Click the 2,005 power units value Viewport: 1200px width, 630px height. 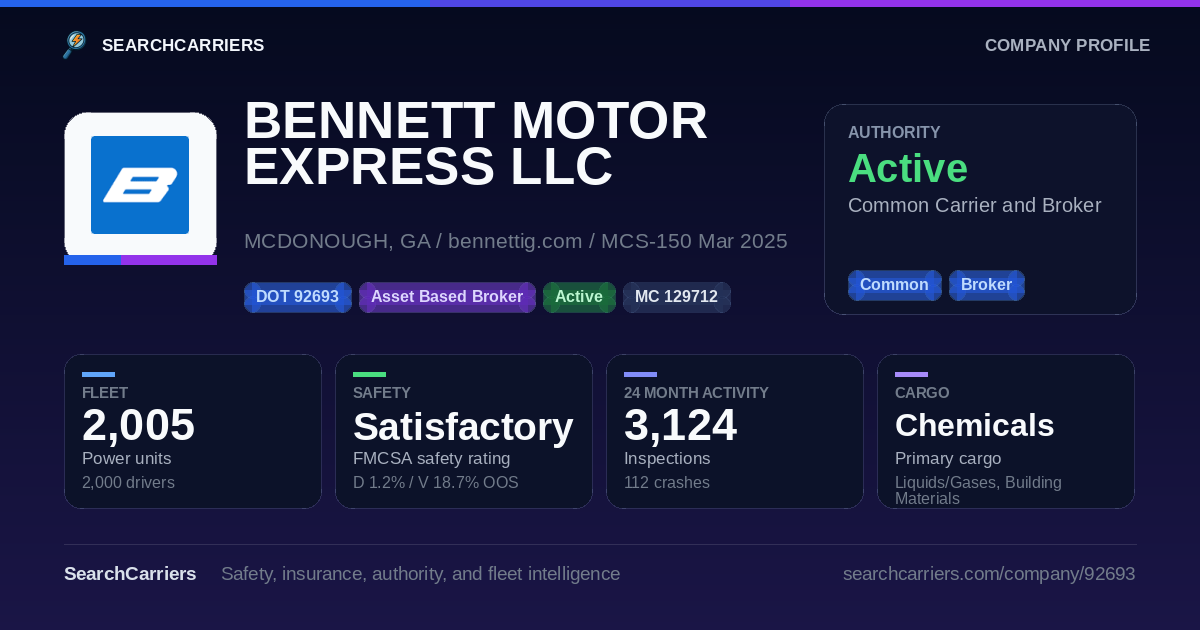[x=139, y=425]
